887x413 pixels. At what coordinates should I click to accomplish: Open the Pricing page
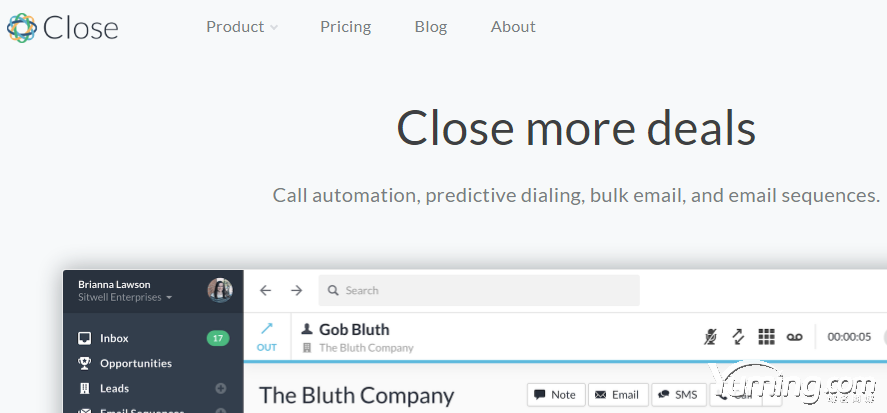coord(346,27)
